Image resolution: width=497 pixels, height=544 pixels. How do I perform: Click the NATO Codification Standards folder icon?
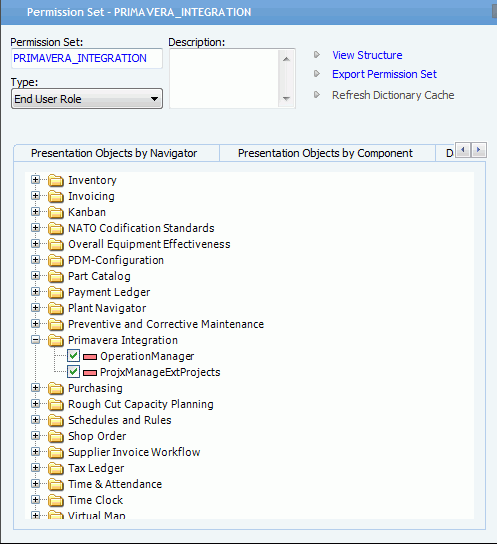[x=56, y=228]
